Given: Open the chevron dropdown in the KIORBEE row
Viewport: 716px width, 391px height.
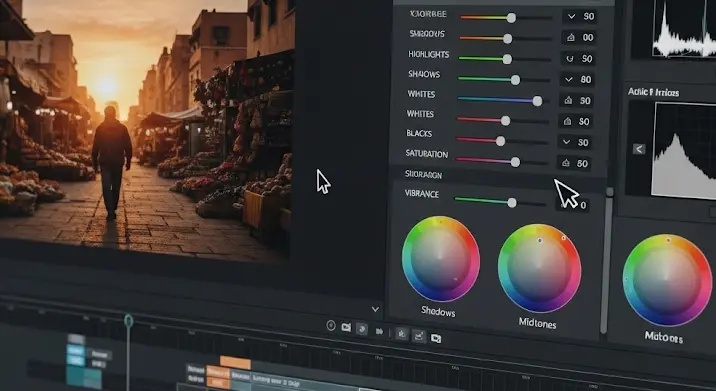Looking at the screenshot, I should (571, 16).
